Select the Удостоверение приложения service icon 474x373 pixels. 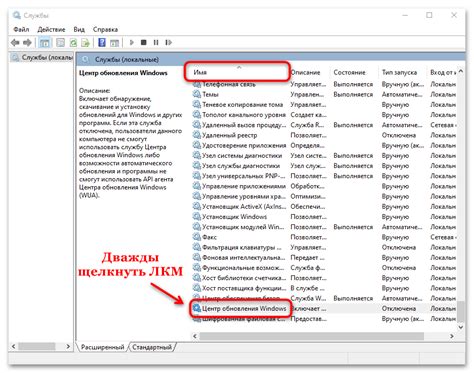pos(197,145)
